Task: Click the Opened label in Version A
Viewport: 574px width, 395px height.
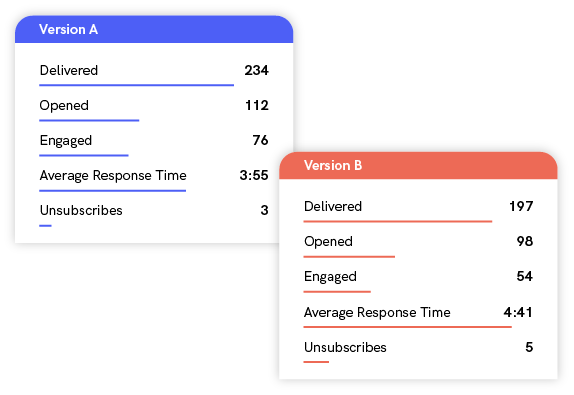Action: point(64,105)
